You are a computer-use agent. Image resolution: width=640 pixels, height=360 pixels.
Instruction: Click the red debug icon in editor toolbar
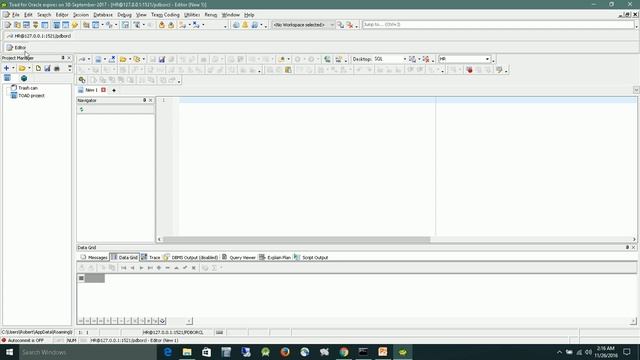click(469, 70)
